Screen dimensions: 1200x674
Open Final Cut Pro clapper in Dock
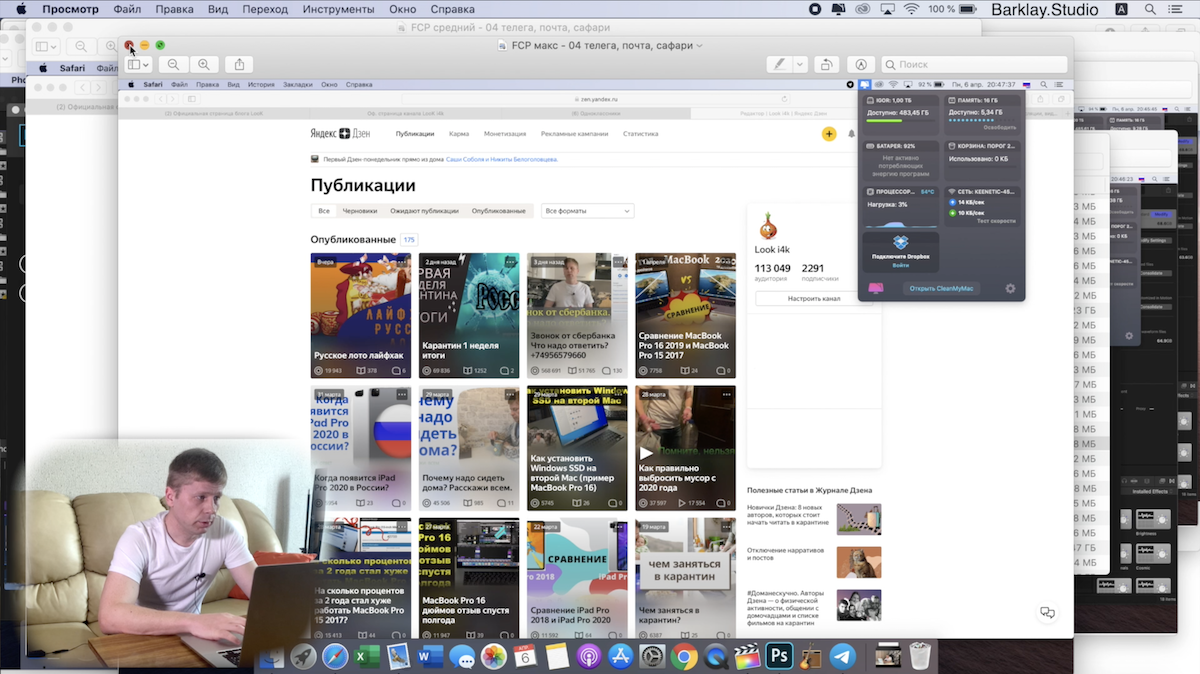tap(748, 656)
